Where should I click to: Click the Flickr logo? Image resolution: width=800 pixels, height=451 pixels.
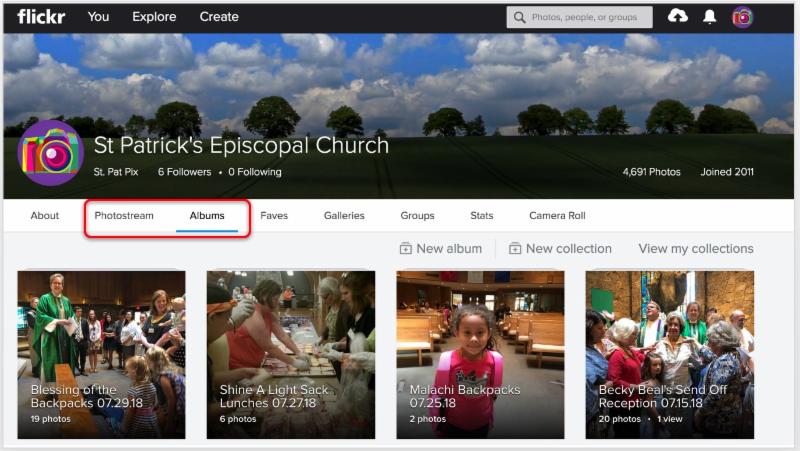point(41,16)
